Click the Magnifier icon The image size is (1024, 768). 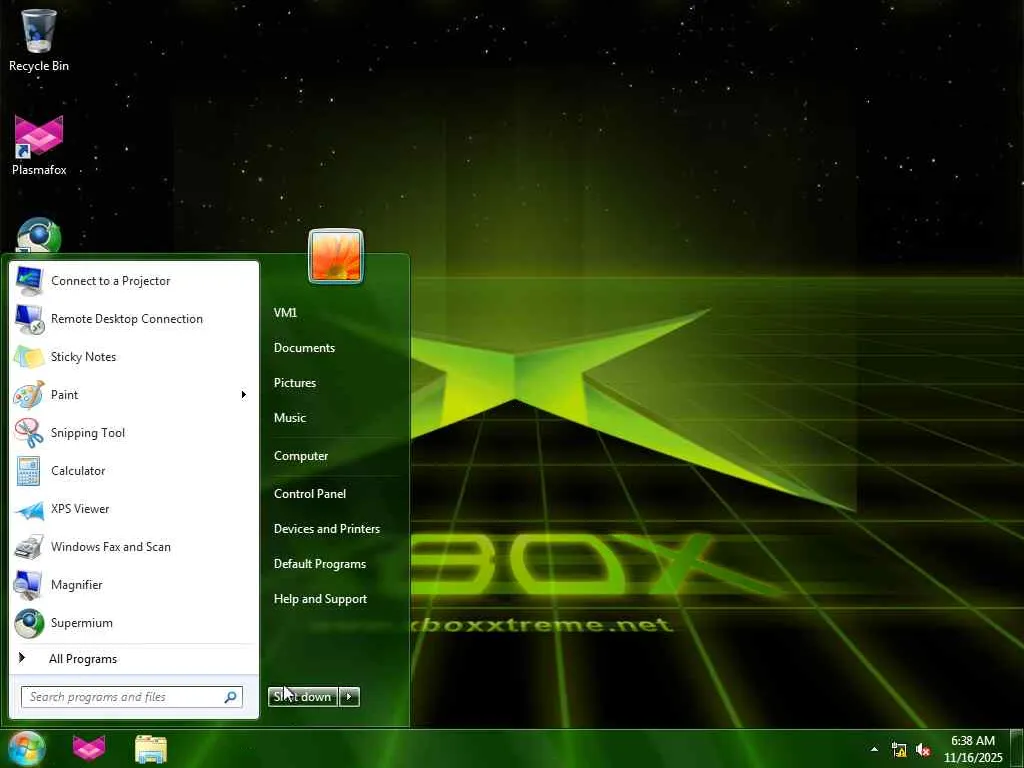click(29, 584)
